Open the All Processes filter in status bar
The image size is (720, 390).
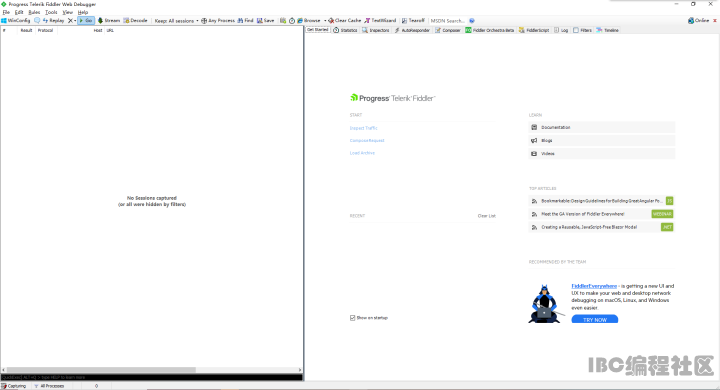pyautogui.click(x=49, y=386)
